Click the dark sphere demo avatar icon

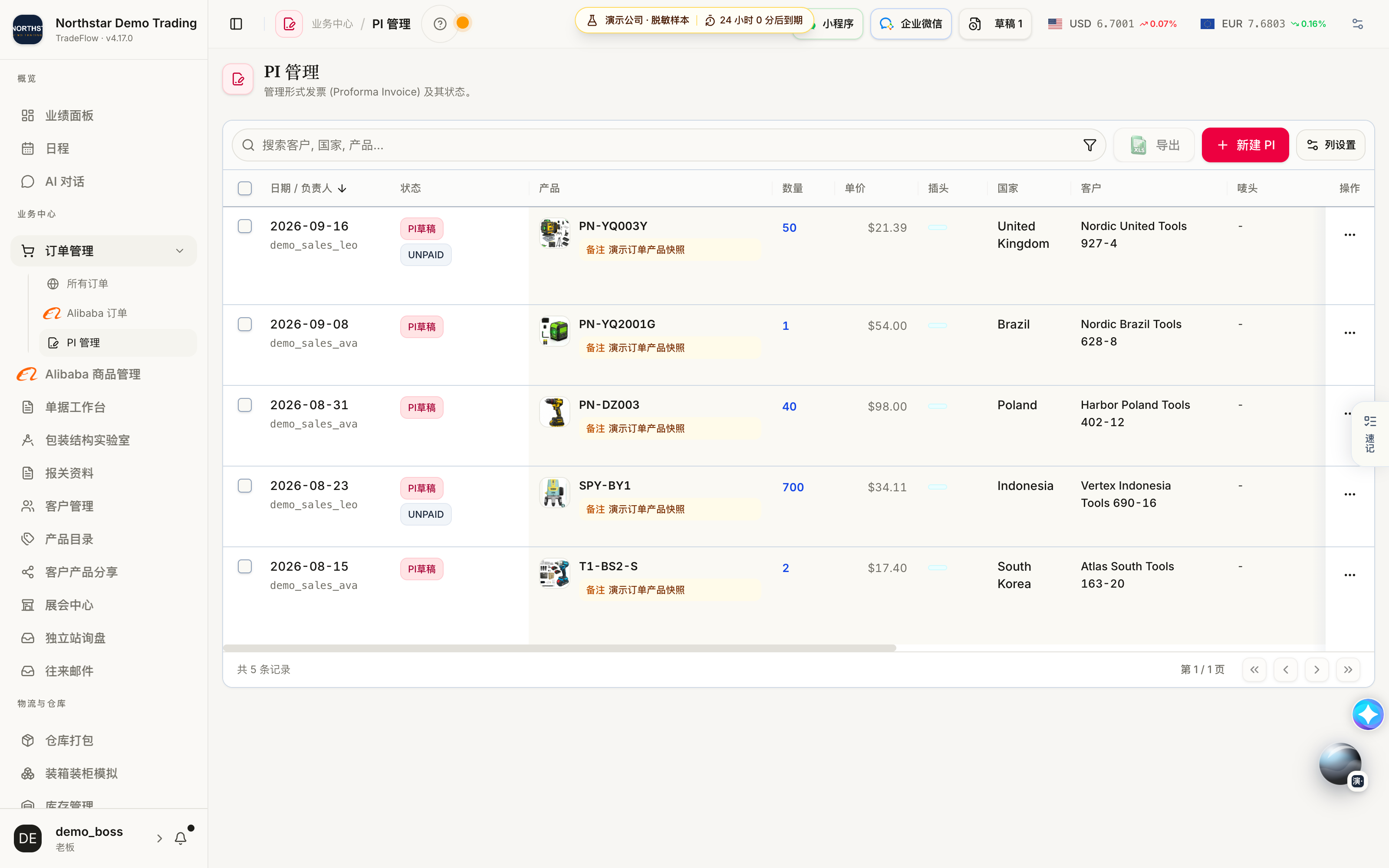coord(1340,764)
